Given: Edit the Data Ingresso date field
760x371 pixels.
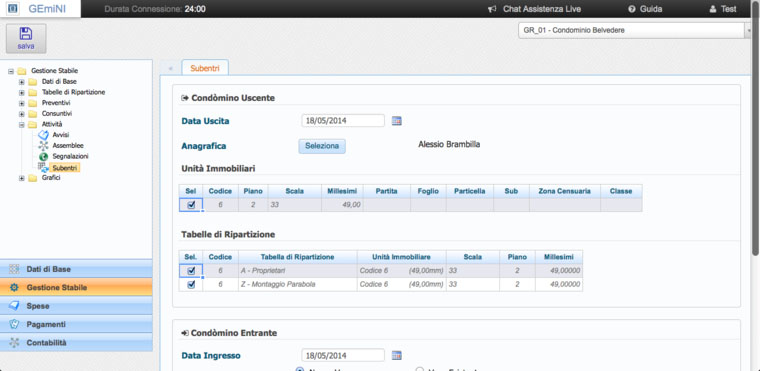Looking at the screenshot, I should 343,355.
